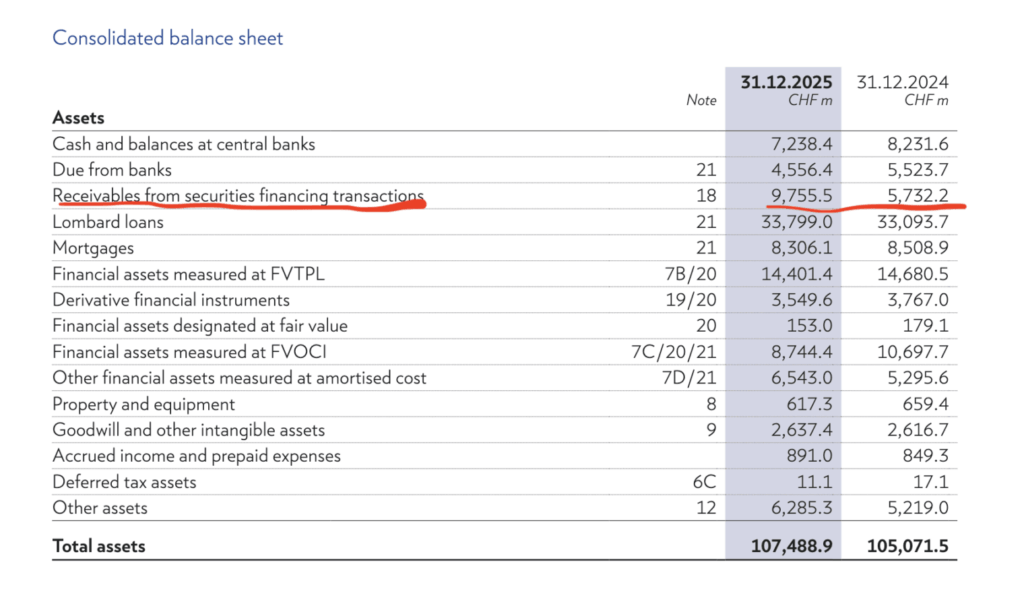The image size is (1024, 604).
Task: Click underlined Receivables from securities financing transactions label
Action: click(238, 196)
